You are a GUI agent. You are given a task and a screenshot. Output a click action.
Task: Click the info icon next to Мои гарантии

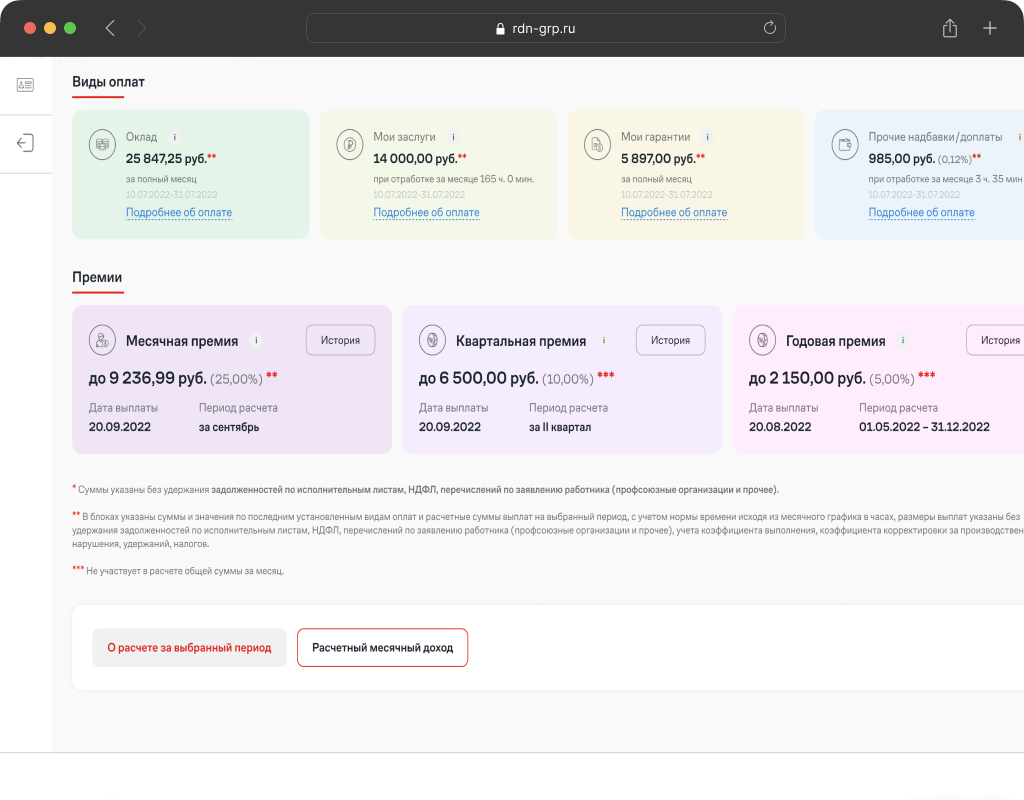click(708, 137)
